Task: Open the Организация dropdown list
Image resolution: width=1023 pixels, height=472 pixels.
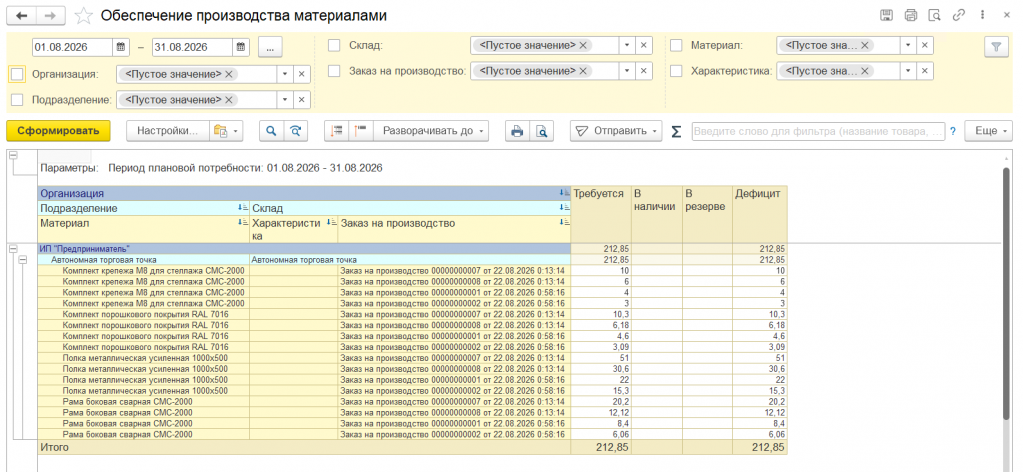Action: tap(285, 74)
